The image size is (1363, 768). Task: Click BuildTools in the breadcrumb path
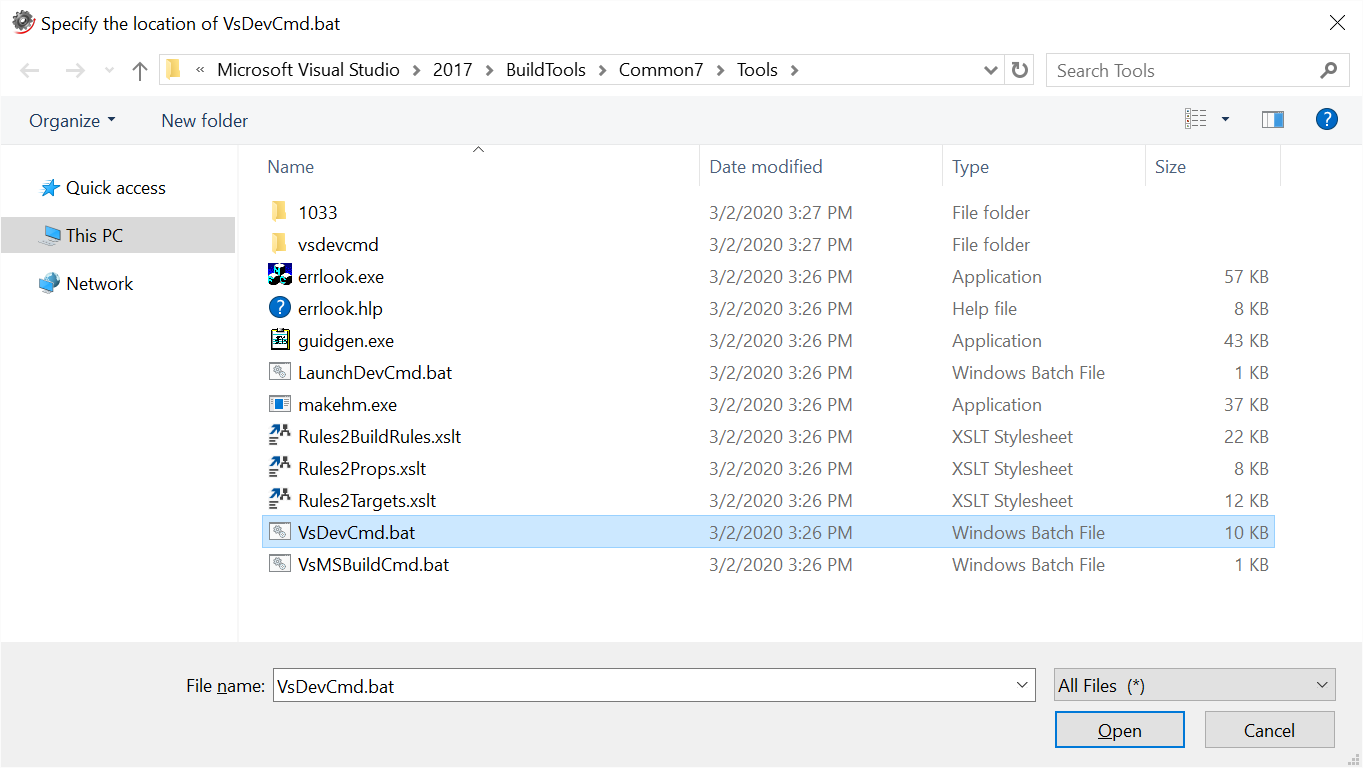point(546,70)
